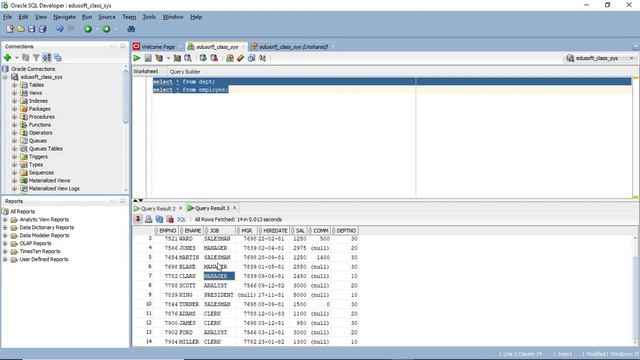Click the Save icon in main toolbar

[31, 29]
